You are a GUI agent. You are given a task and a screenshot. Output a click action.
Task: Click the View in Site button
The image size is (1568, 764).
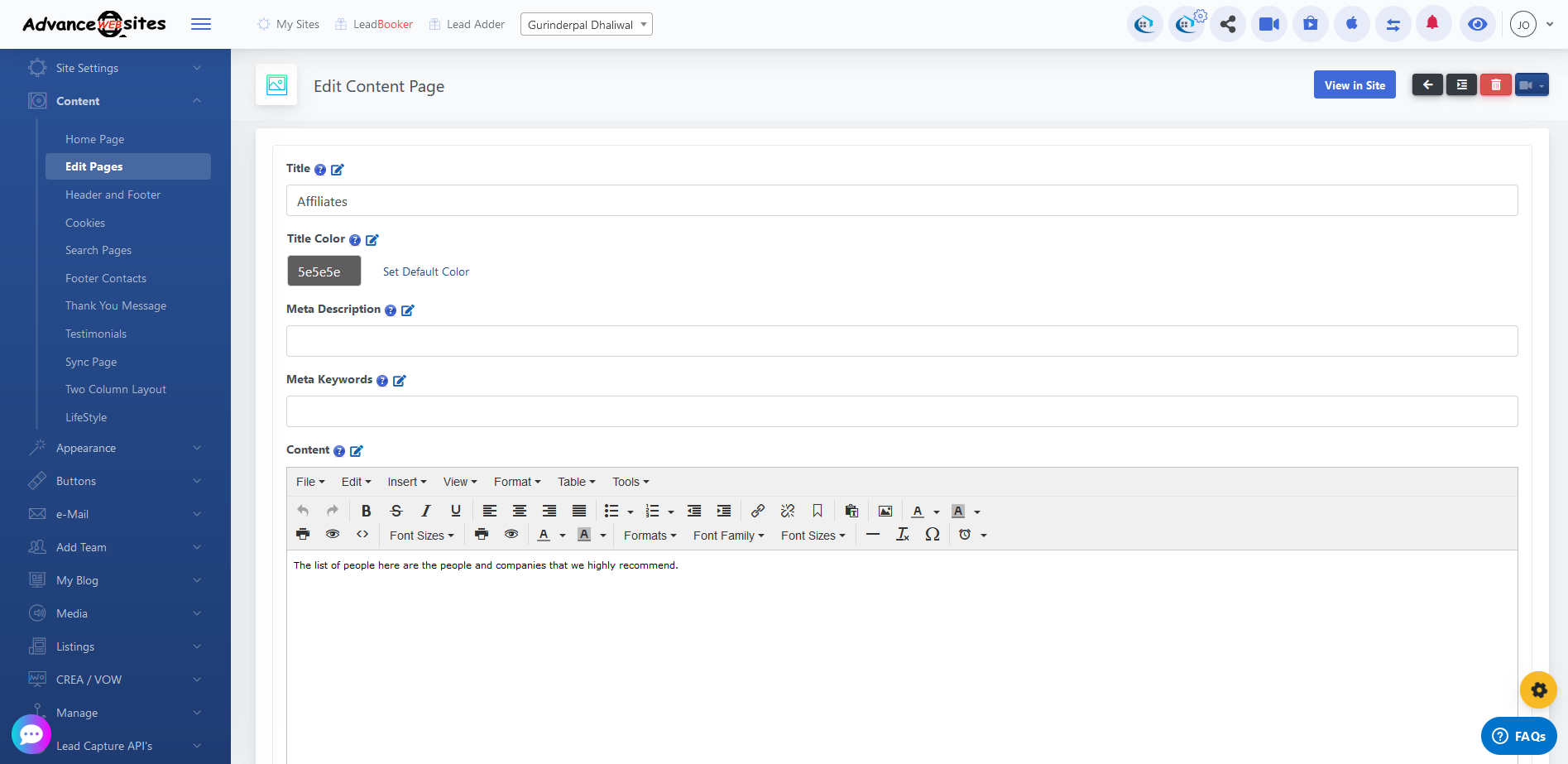click(x=1354, y=85)
